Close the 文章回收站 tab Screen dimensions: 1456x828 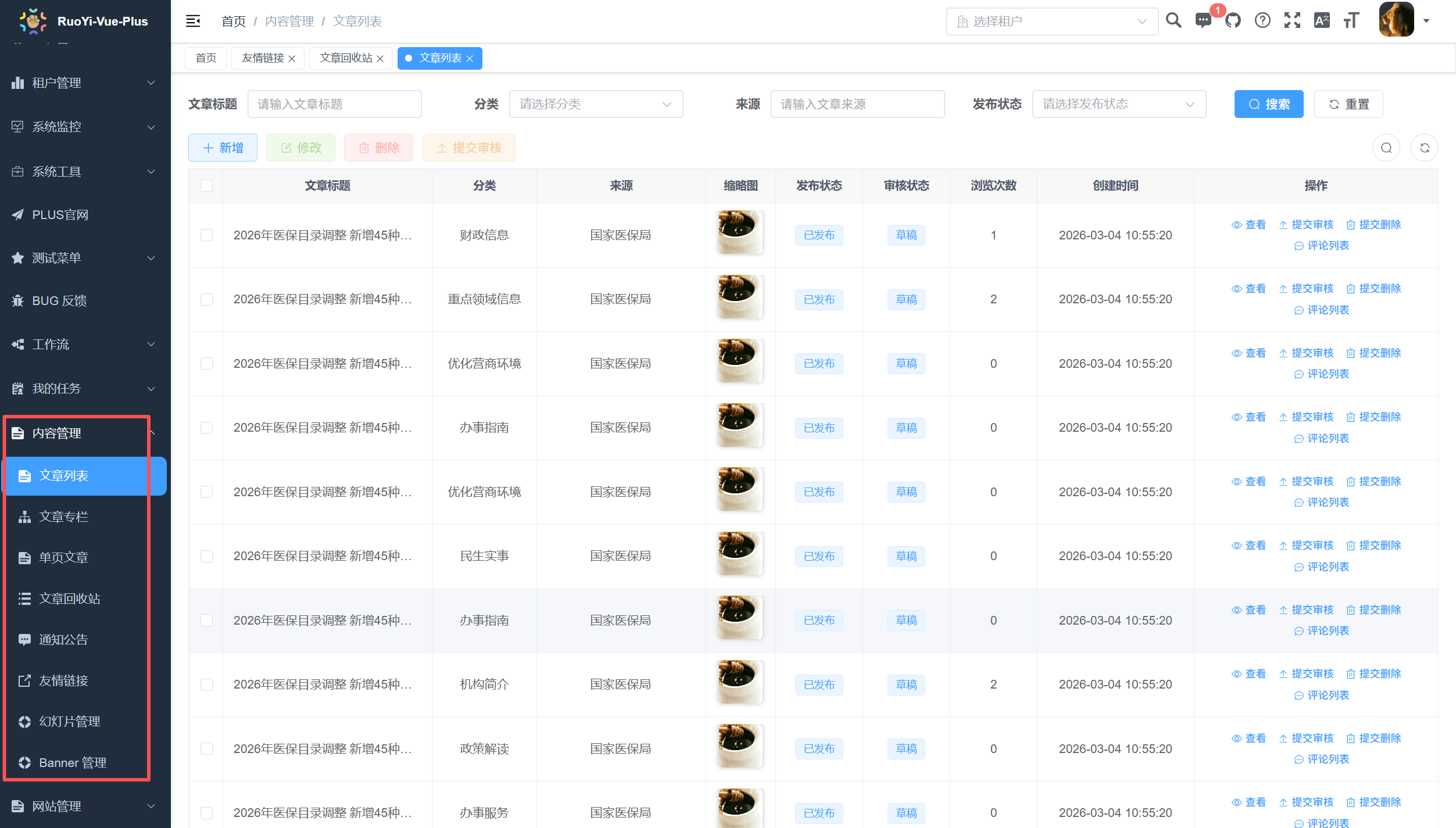click(x=380, y=59)
